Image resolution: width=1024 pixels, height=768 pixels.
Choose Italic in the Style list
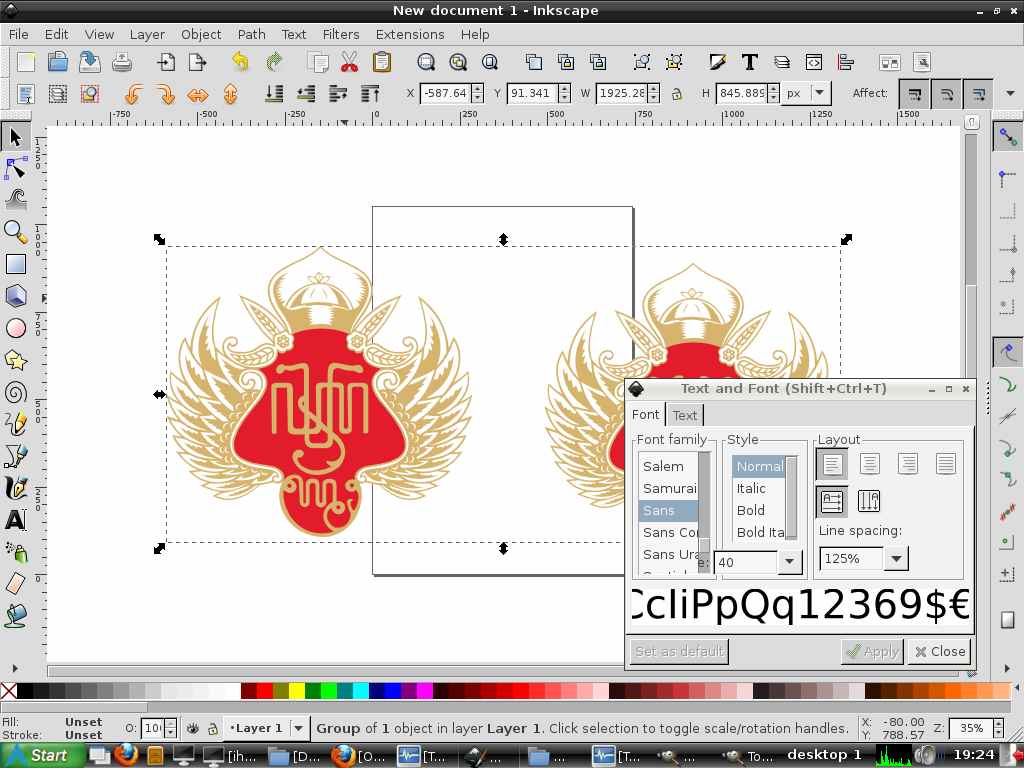[751, 488]
